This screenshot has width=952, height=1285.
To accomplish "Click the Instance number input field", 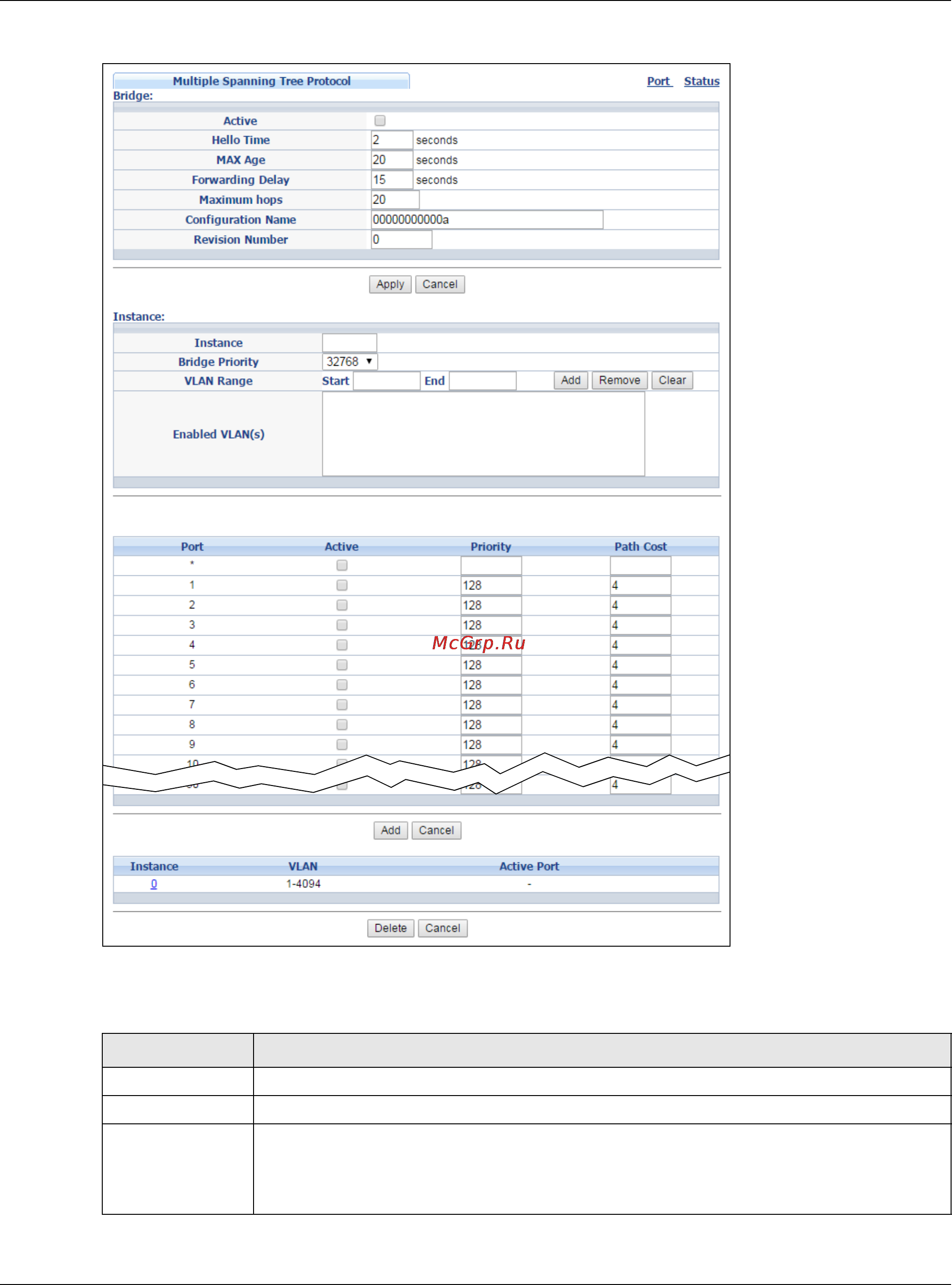I will click(349, 343).
